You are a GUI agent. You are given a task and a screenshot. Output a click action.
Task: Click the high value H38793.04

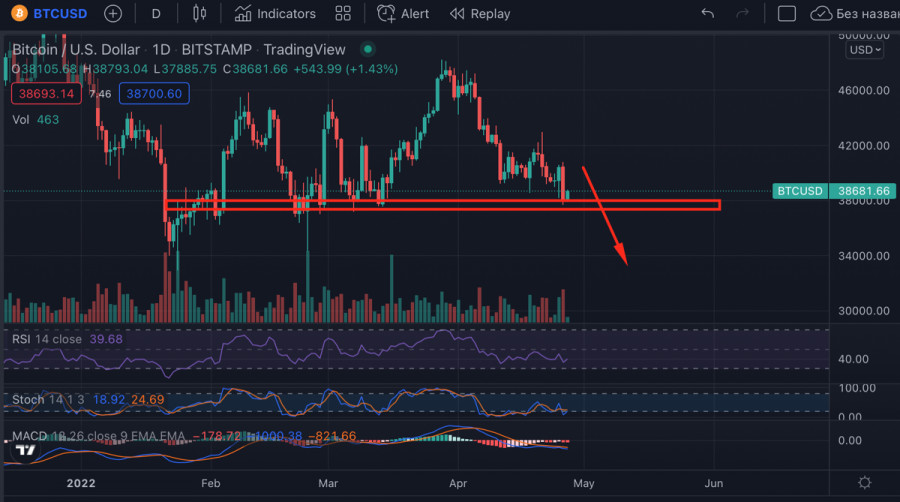click(115, 69)
